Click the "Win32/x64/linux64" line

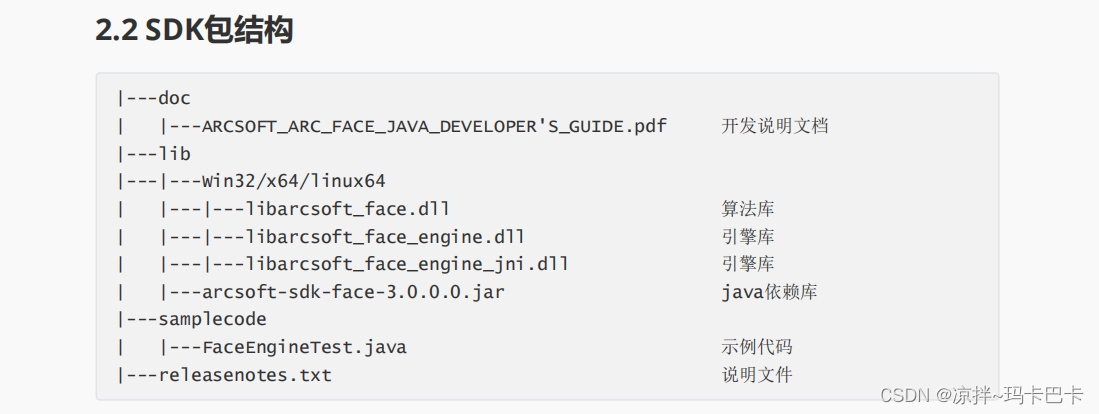point(294,181)
